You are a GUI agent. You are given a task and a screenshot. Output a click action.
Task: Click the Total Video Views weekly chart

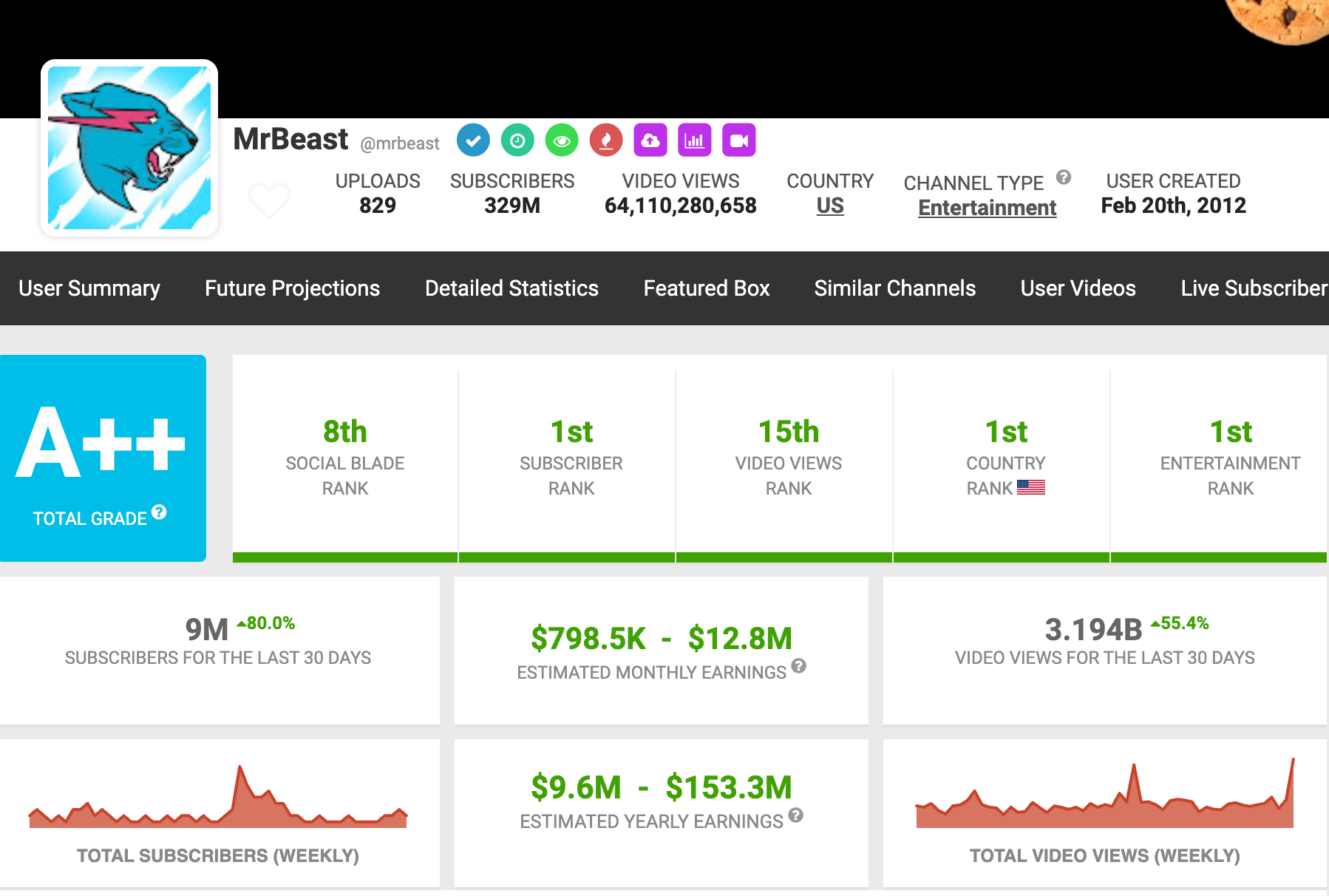(1105, 793)
